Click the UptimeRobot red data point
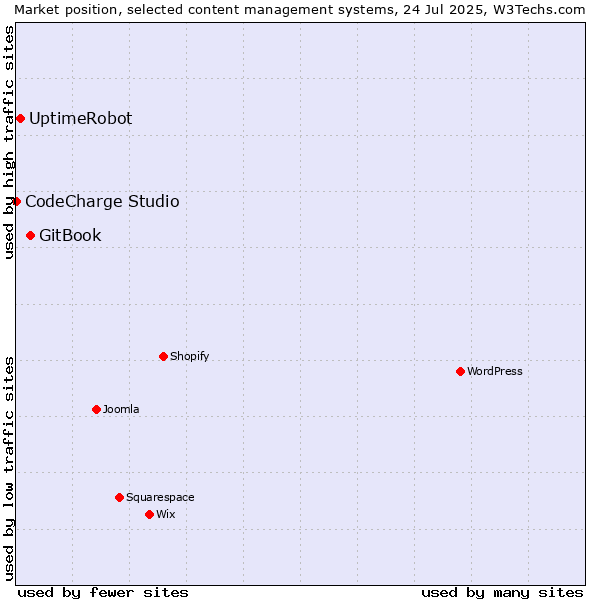 (x=21, y=119)
